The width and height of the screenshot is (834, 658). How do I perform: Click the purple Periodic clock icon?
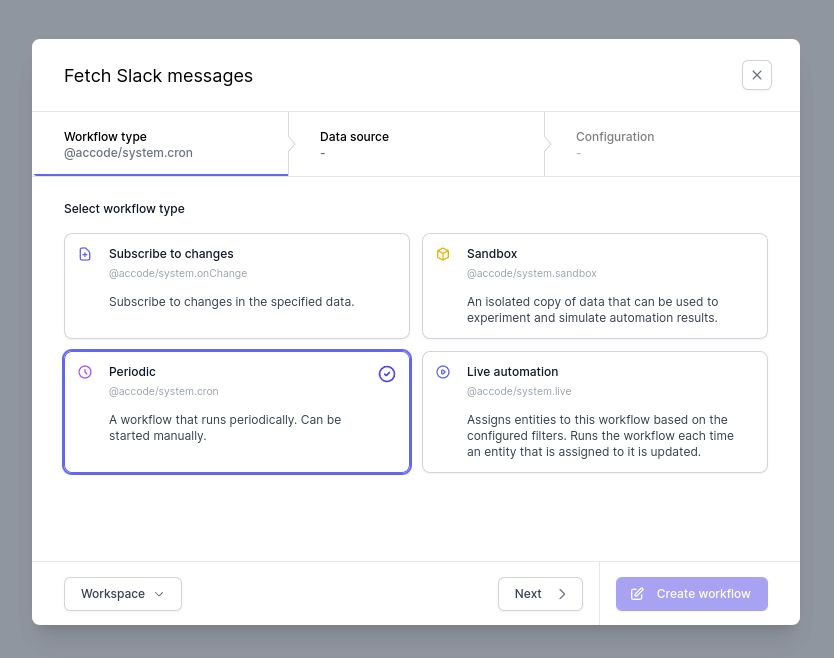coord(85,372)
